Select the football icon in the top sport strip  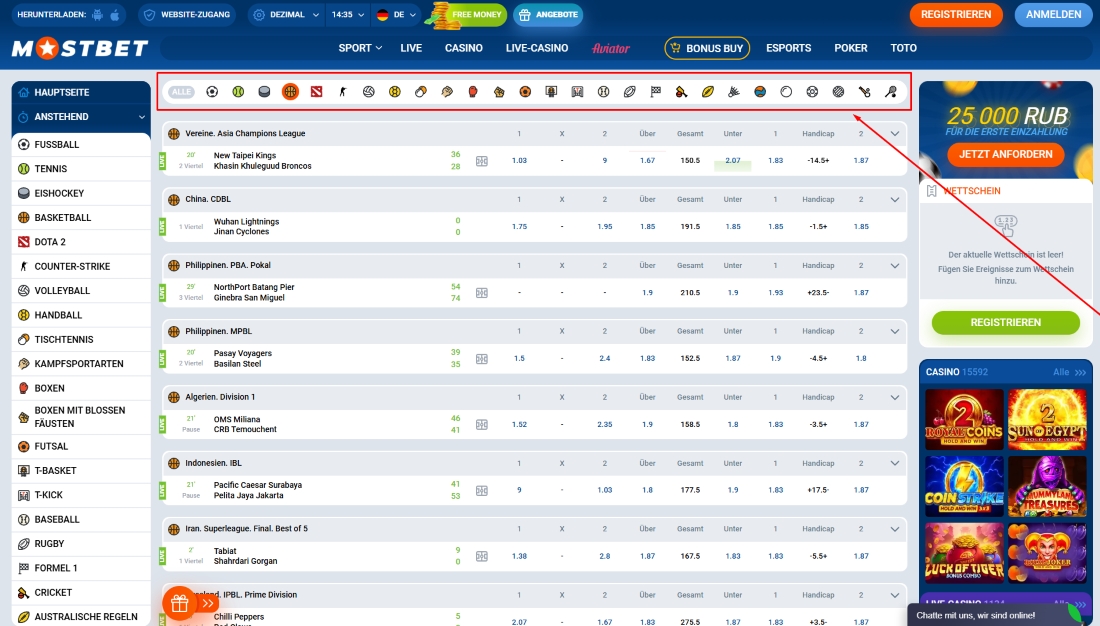[212, 92]
